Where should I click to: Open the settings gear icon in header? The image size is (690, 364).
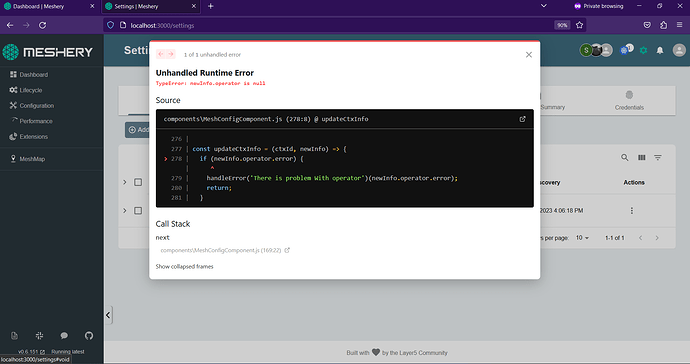click(643, 51)
